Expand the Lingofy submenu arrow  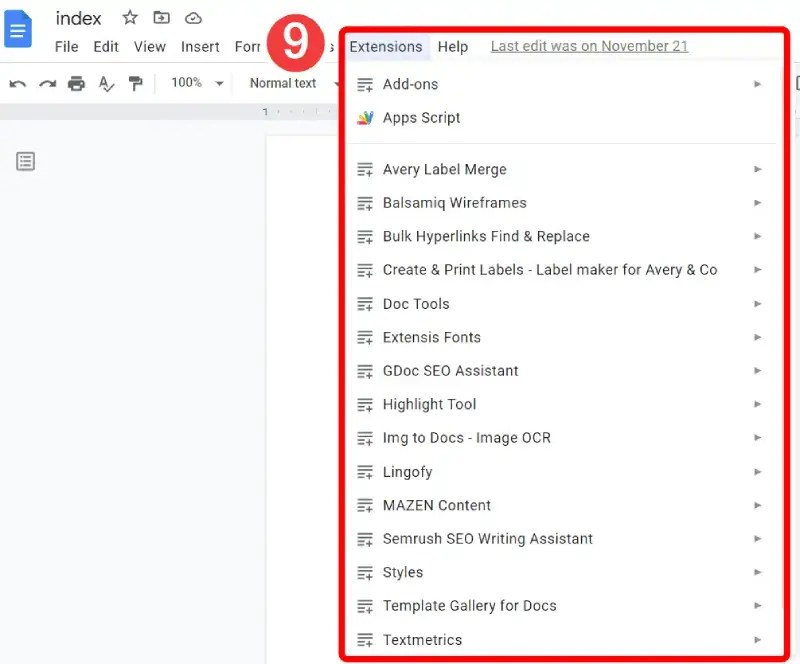tap(758, 472)
